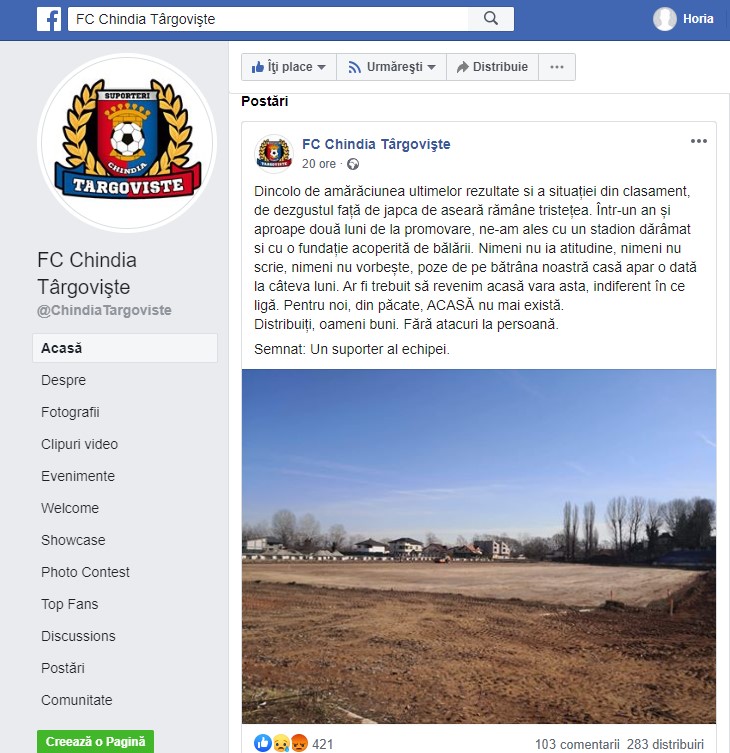Open the post options three-dot menu

click(699, 141)
